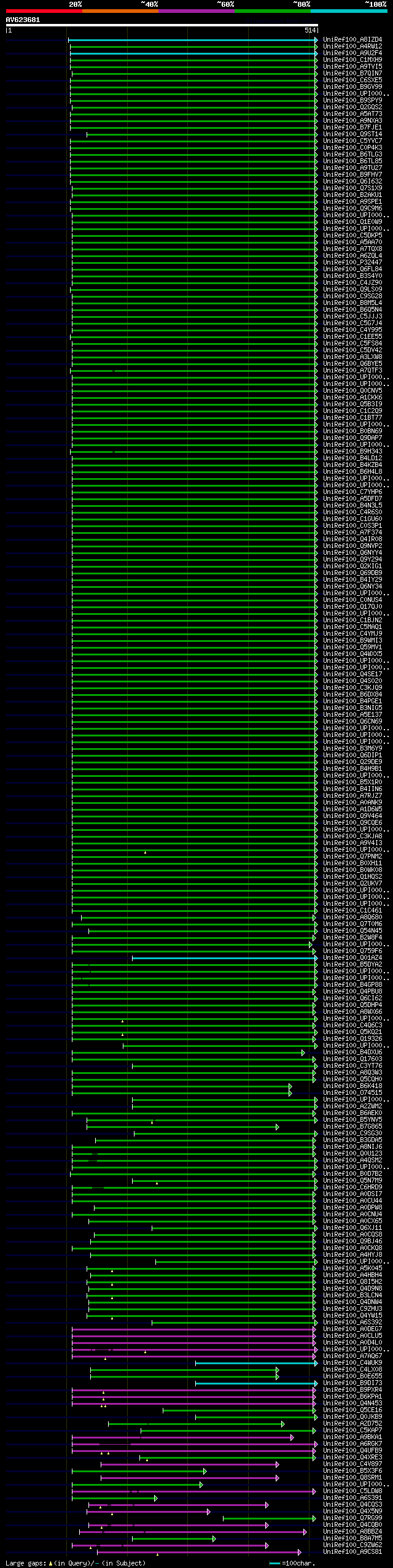Click the red 20% identity legend segment
This screenshot has height=1568, width=393.
(44, 11)
